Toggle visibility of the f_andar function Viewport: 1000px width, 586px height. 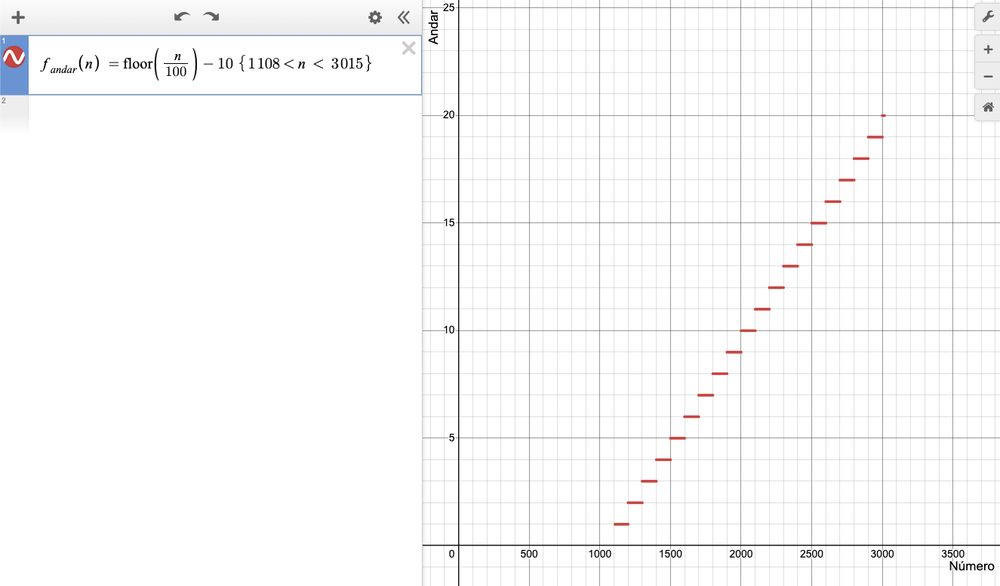point(14,57)
